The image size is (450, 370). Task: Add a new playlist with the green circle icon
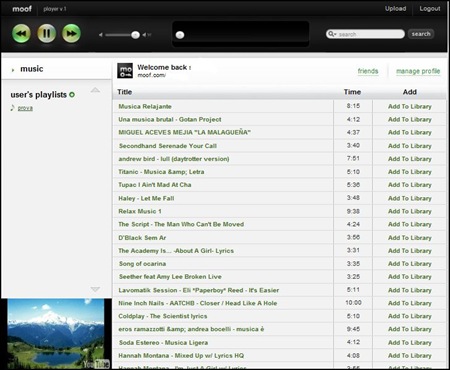(72, 95)
